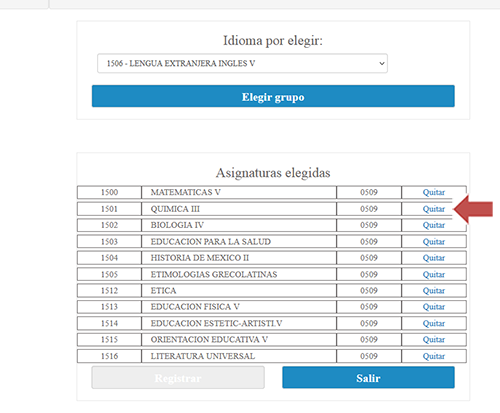
Task: Click the 0509 group cell for ETICA
Action: click(x=369, y=291)
